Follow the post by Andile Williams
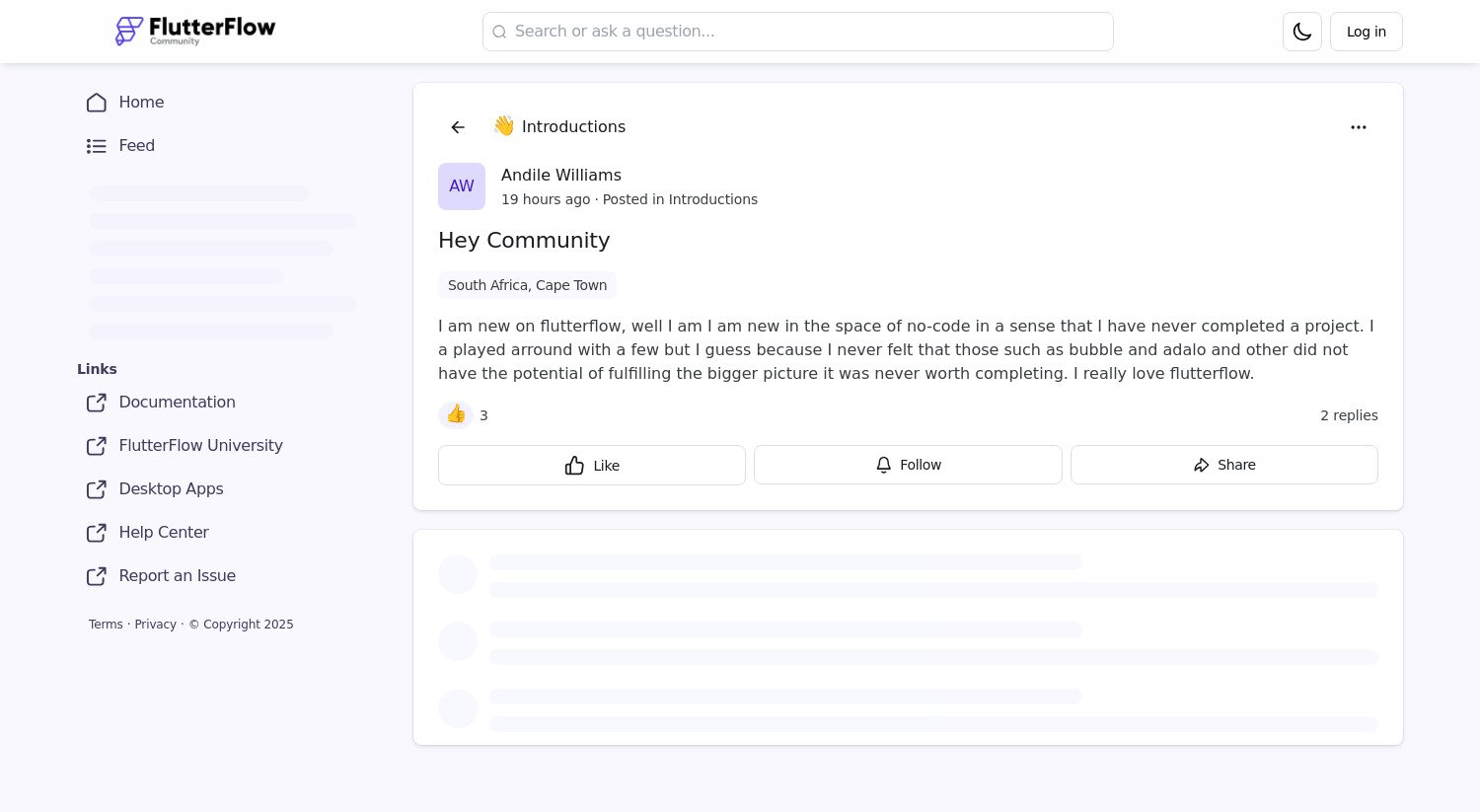 pyautogui.click(x=908, y=465)
